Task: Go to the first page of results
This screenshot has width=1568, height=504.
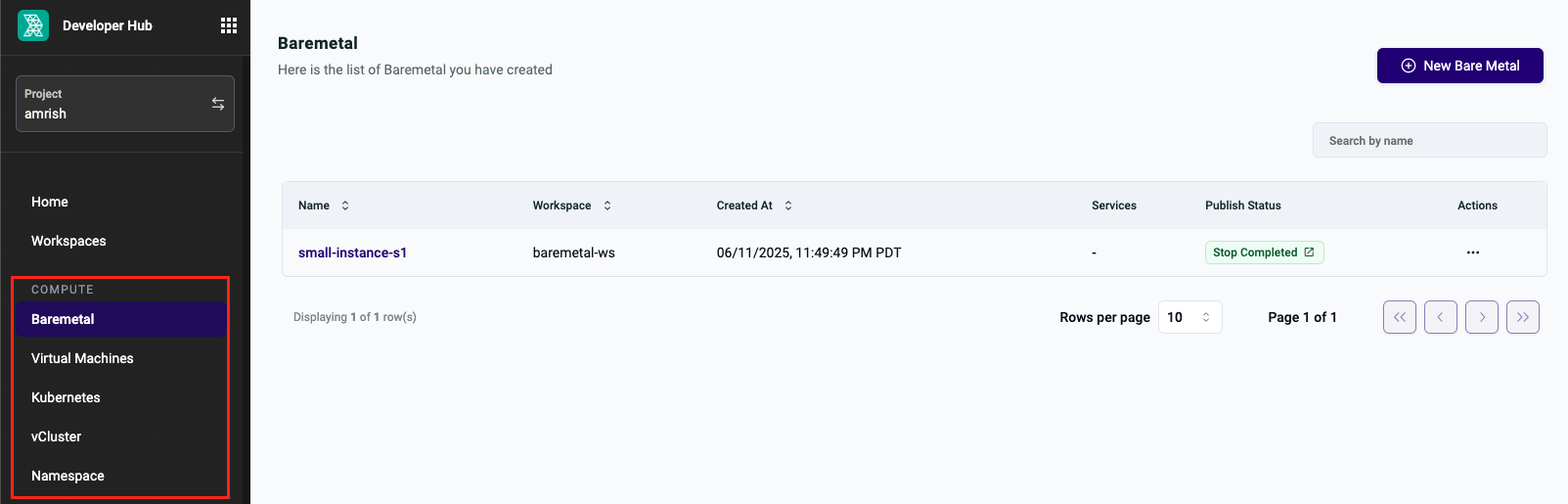Action: tap(1400, 317)
